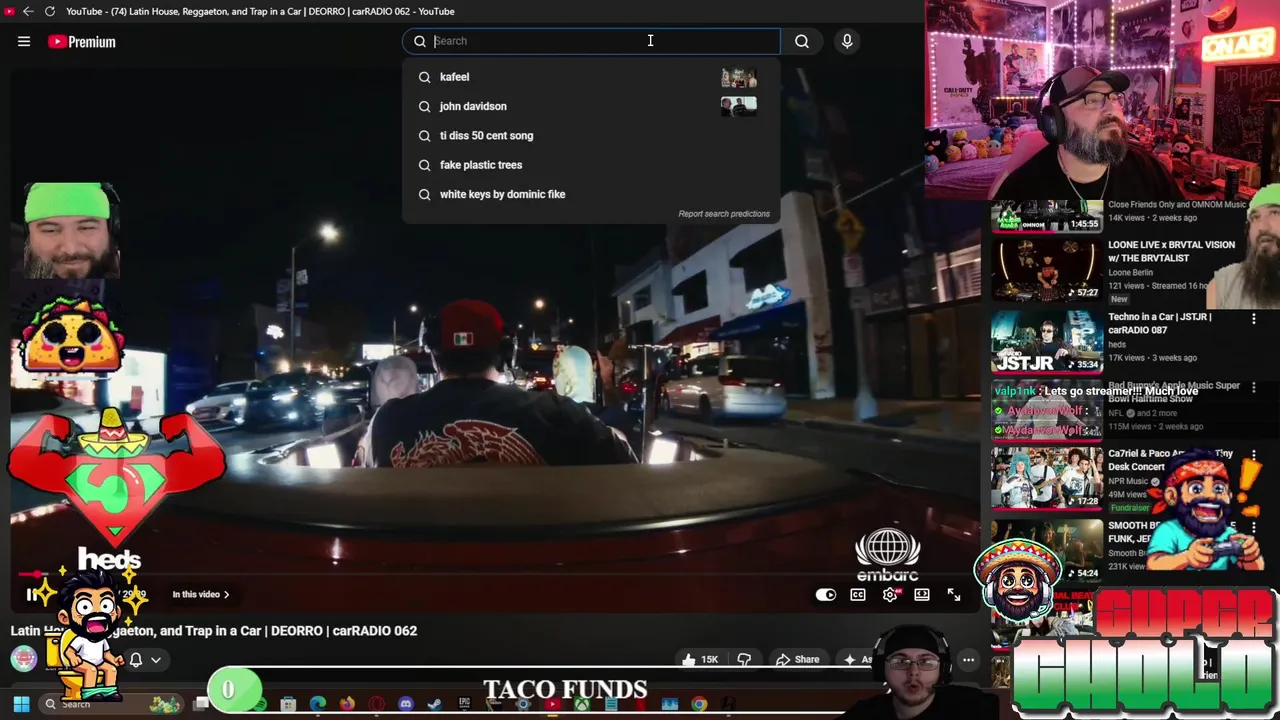Open the player settings gear
The height and width of the screenshot is (720, 1280).
(890, 595)
